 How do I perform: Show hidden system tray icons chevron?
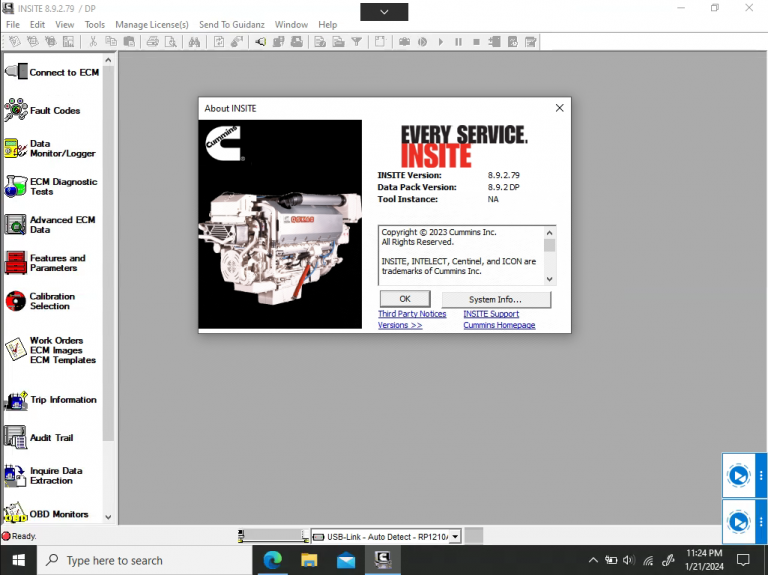tap(593, 561)
